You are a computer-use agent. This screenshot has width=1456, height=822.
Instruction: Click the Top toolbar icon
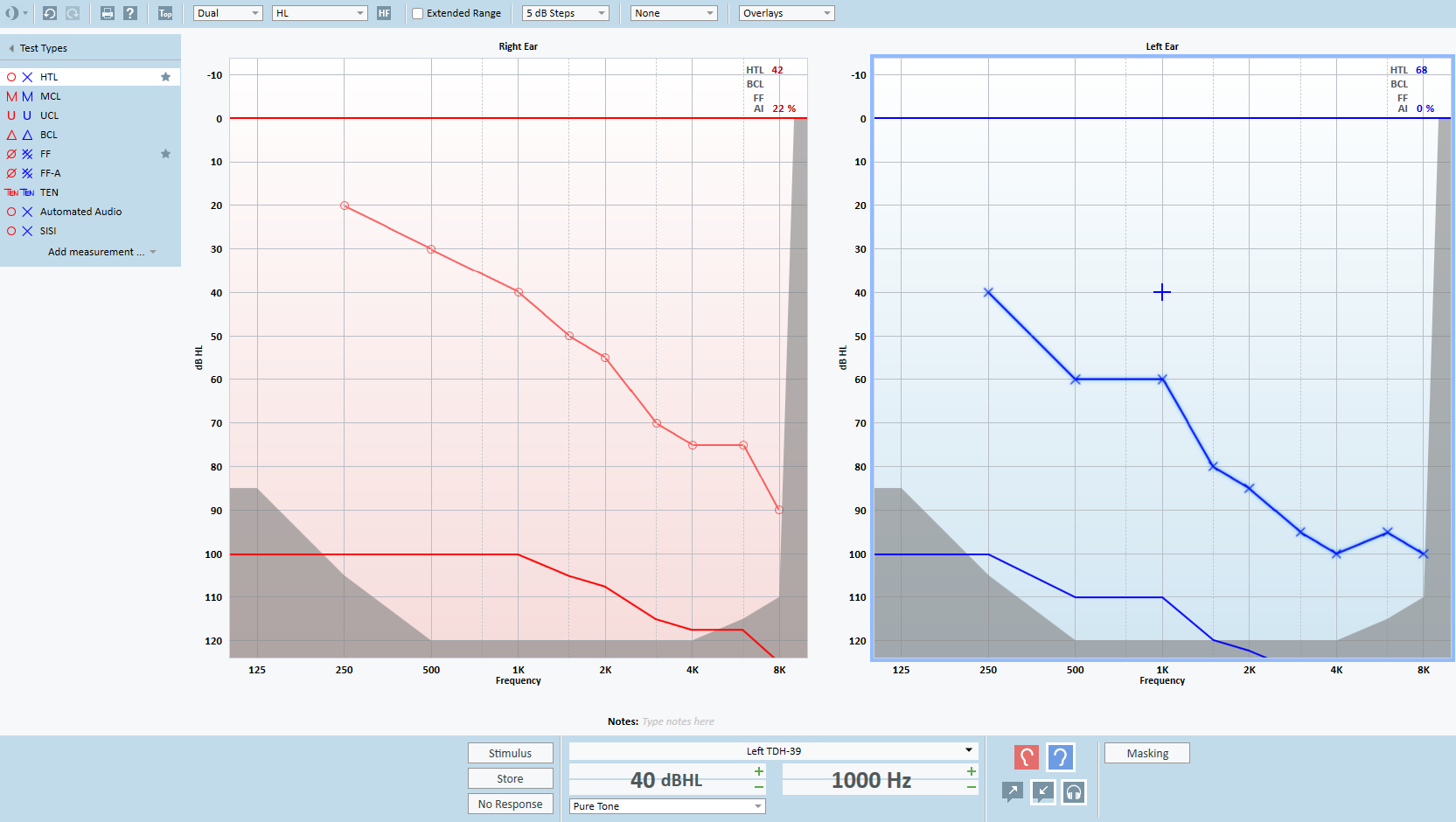click(x=165, y=13)
